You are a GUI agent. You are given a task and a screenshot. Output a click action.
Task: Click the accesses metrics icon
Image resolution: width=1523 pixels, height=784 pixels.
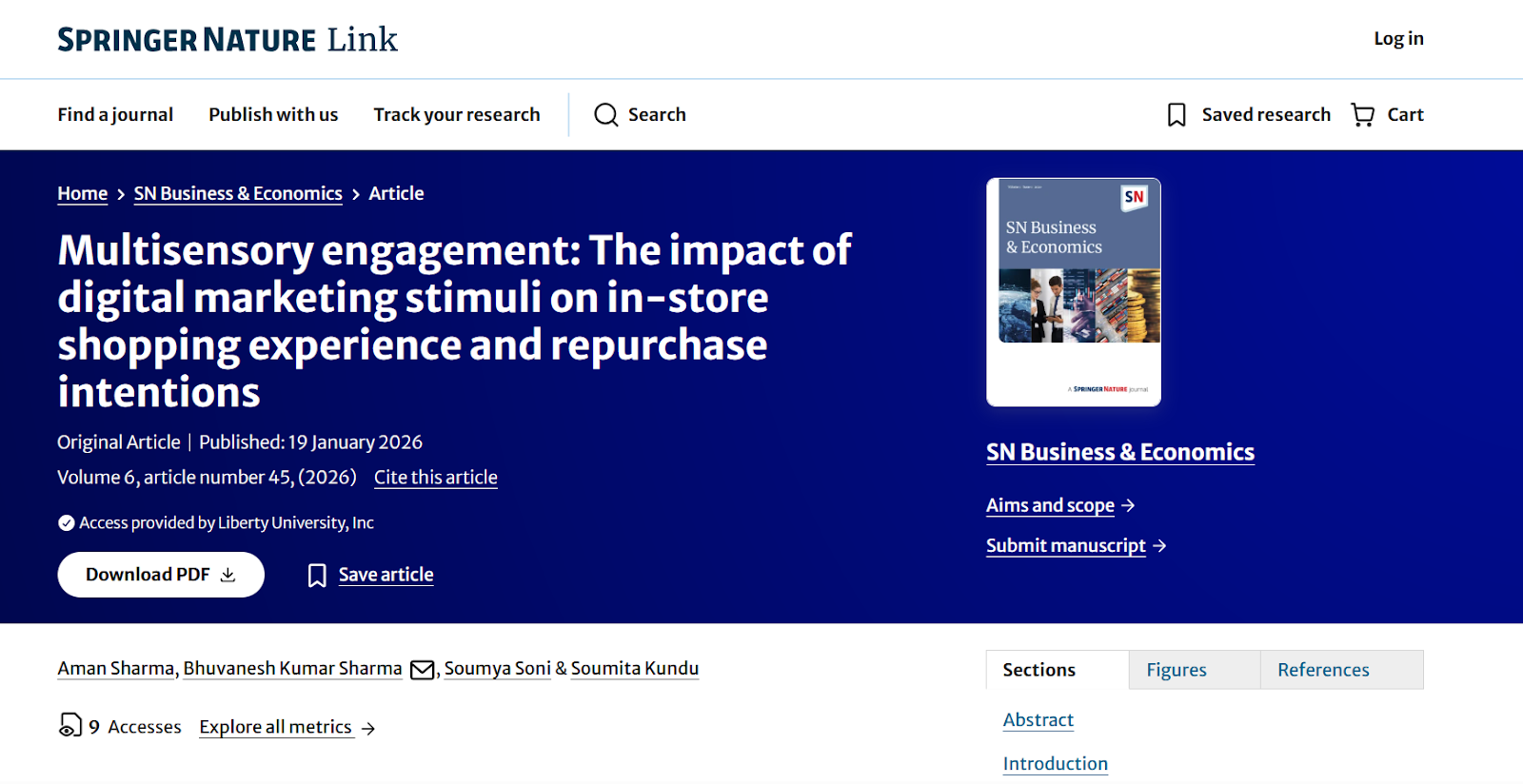(70, 726)
